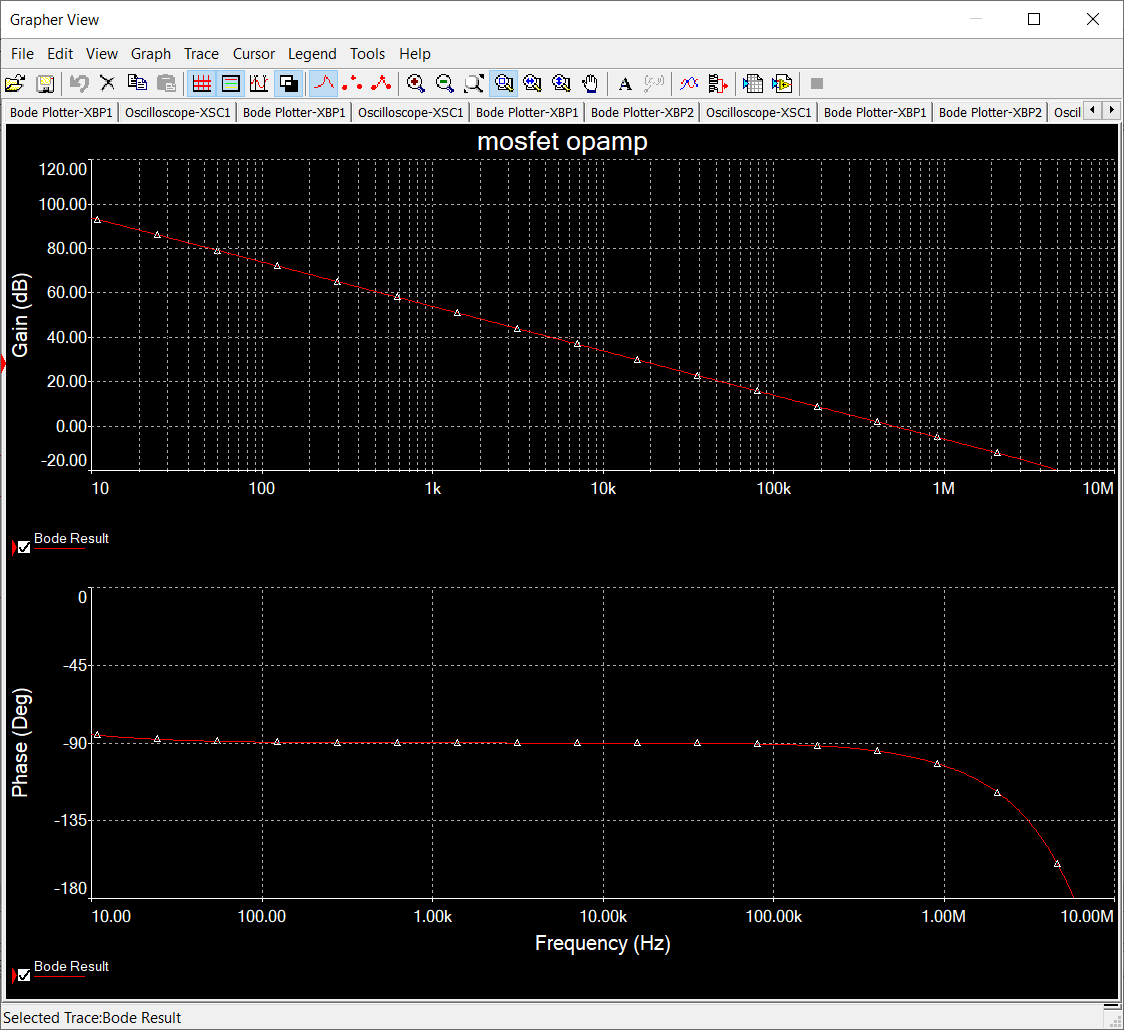Click the 'Selected Trace:Bode Result' status text
Screen dimensions: 1124x1030
point(92,1018)
